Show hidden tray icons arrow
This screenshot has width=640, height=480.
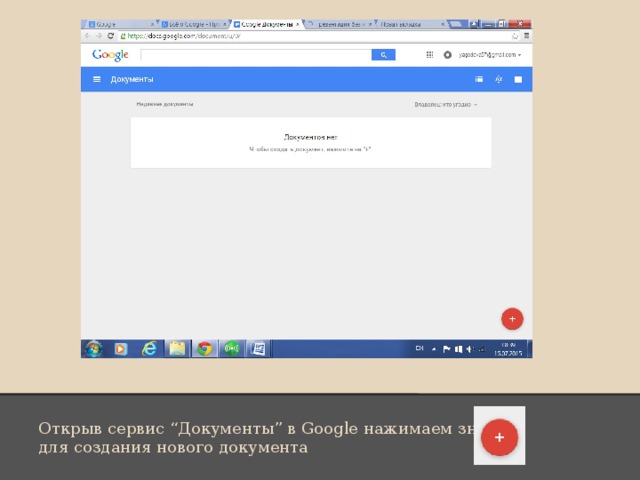[434, 349]
